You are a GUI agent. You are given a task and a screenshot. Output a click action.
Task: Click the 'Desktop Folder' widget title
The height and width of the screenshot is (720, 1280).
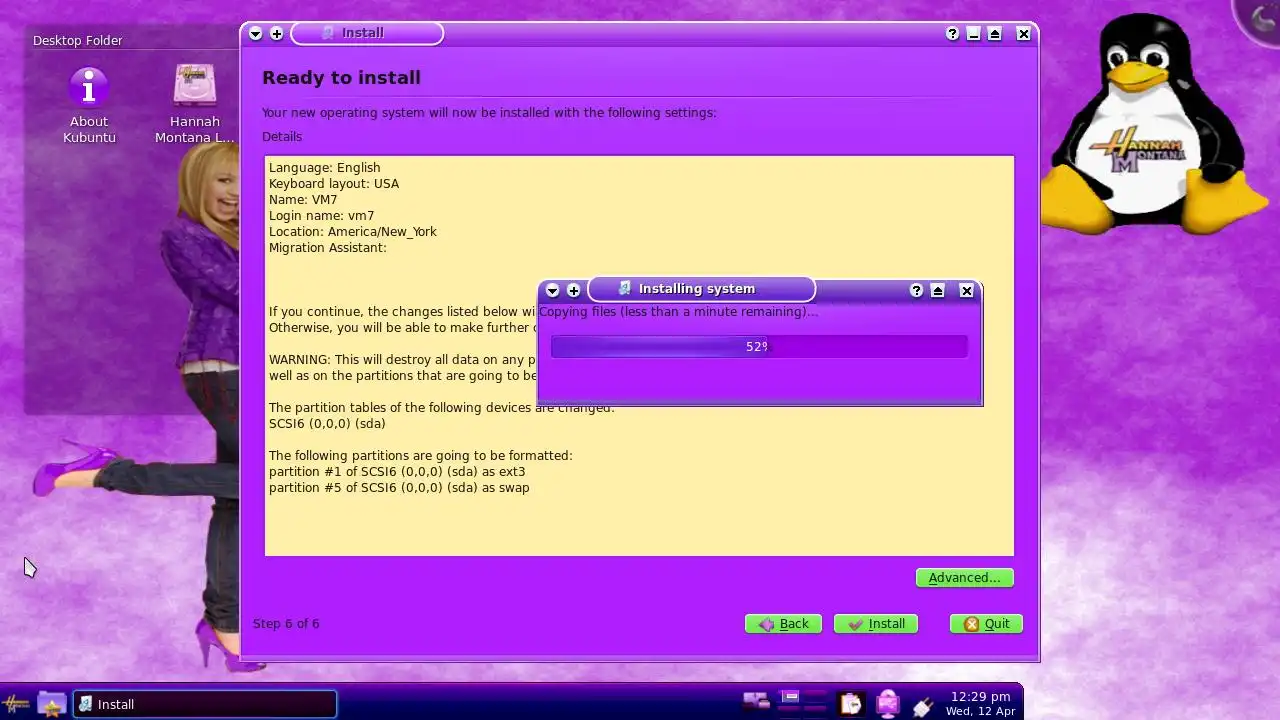[78, 41]
